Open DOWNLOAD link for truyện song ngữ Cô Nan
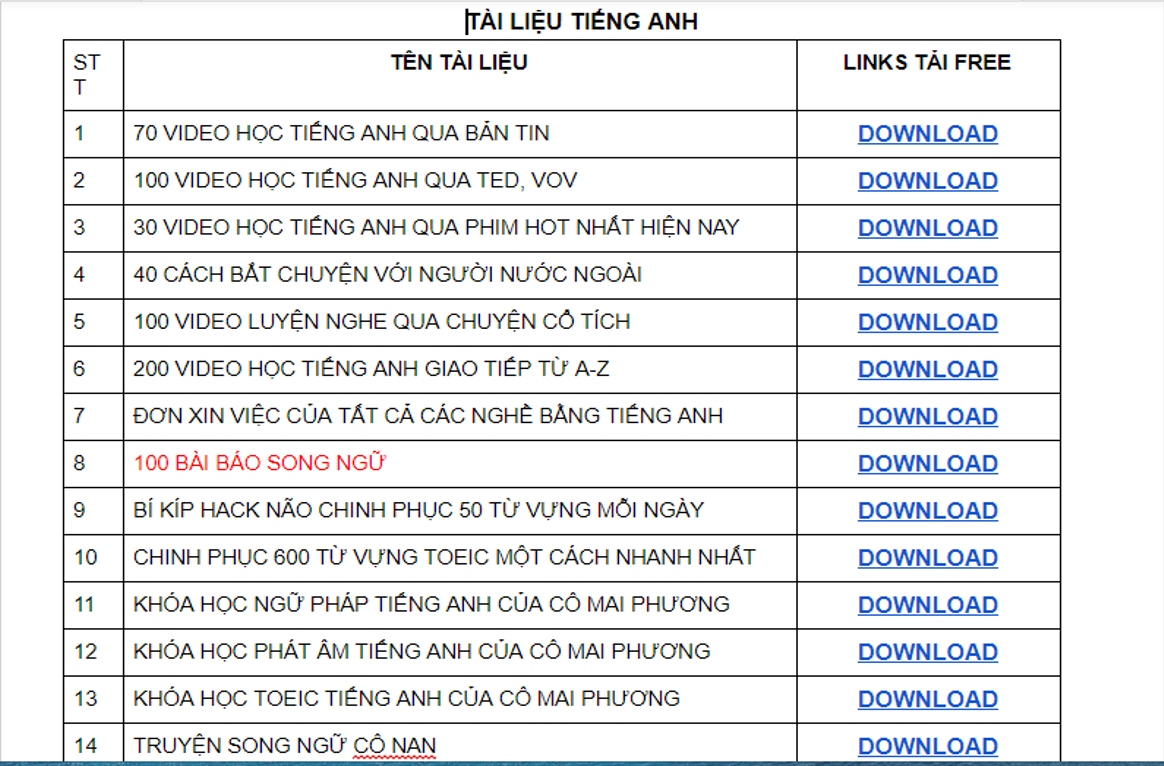This screenshot has height=766, width=1164. coord(927,747)
